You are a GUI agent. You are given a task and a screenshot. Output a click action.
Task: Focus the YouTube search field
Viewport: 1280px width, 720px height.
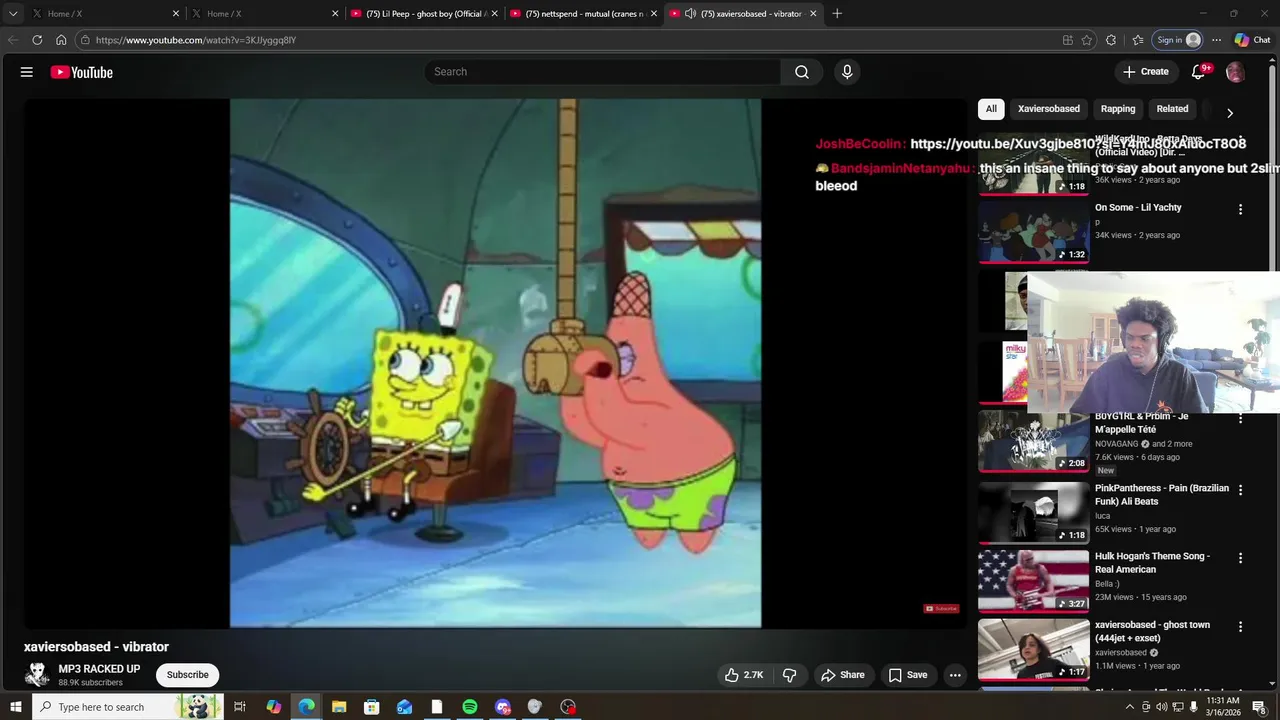(602, 72)
